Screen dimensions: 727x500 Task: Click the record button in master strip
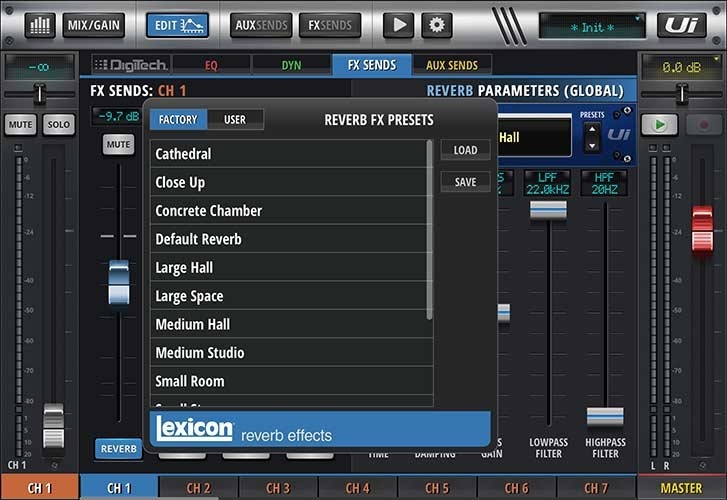(x=704, y=124)
